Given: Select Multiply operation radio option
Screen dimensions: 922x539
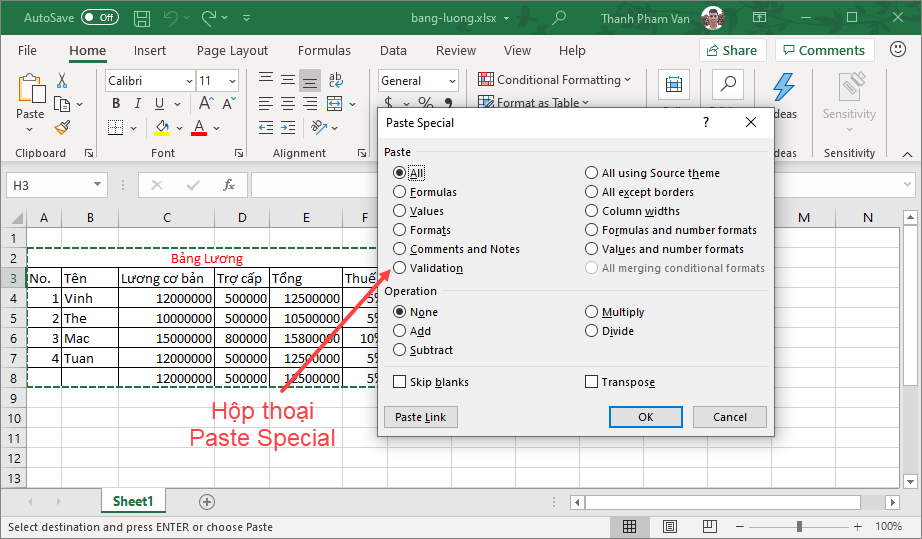Looking at the screenshot, I should (x=591, y=312).
